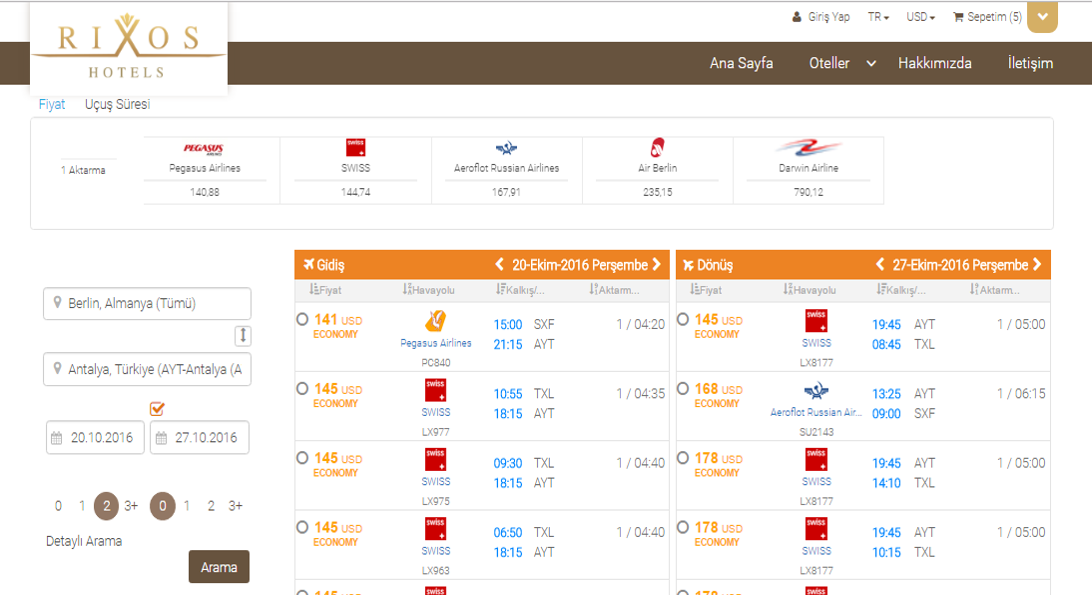Click the Pegasus logo on flight PC840
The image size is (1092, 595).
[x=436, y=321]
